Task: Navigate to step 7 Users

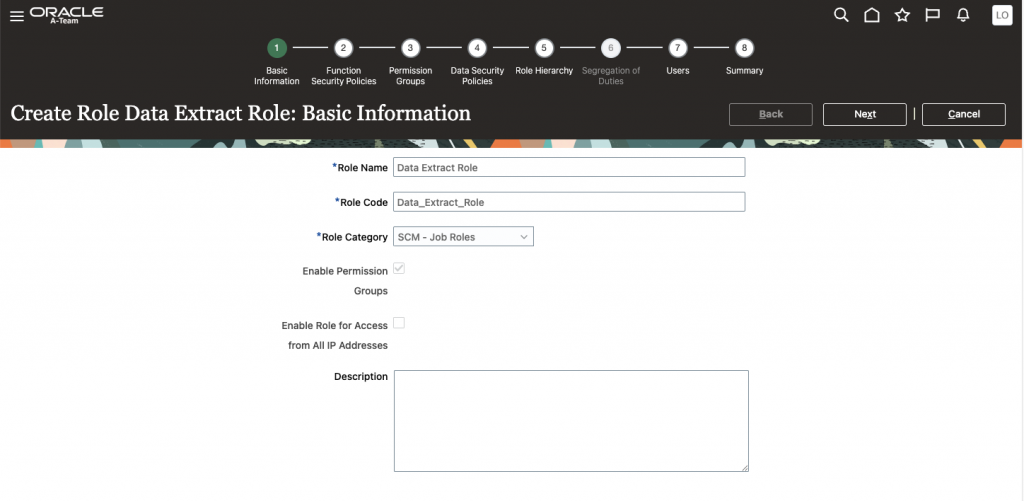Action: click(x=677, y=48)
